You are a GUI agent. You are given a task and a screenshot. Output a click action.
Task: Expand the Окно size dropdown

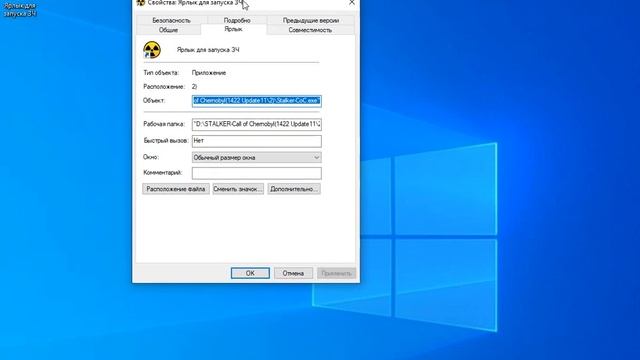(257, 157)
